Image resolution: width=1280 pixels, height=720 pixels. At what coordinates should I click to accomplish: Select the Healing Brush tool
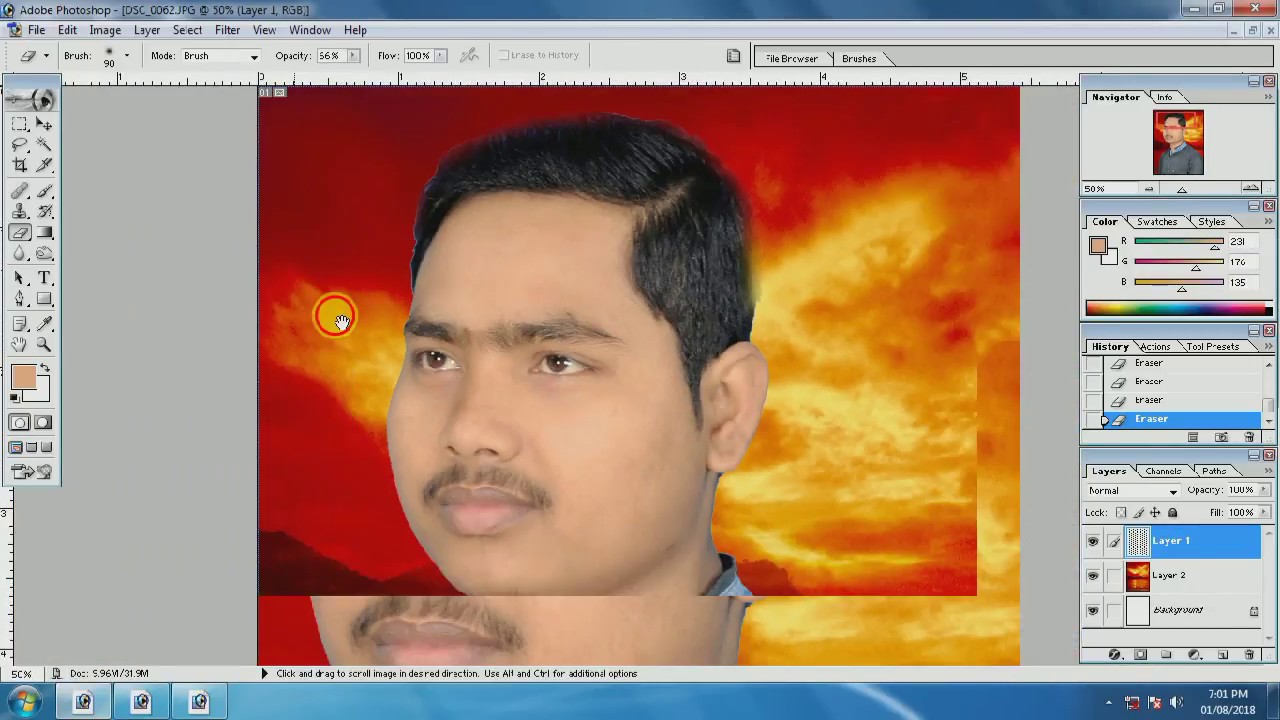pos(20,191)
